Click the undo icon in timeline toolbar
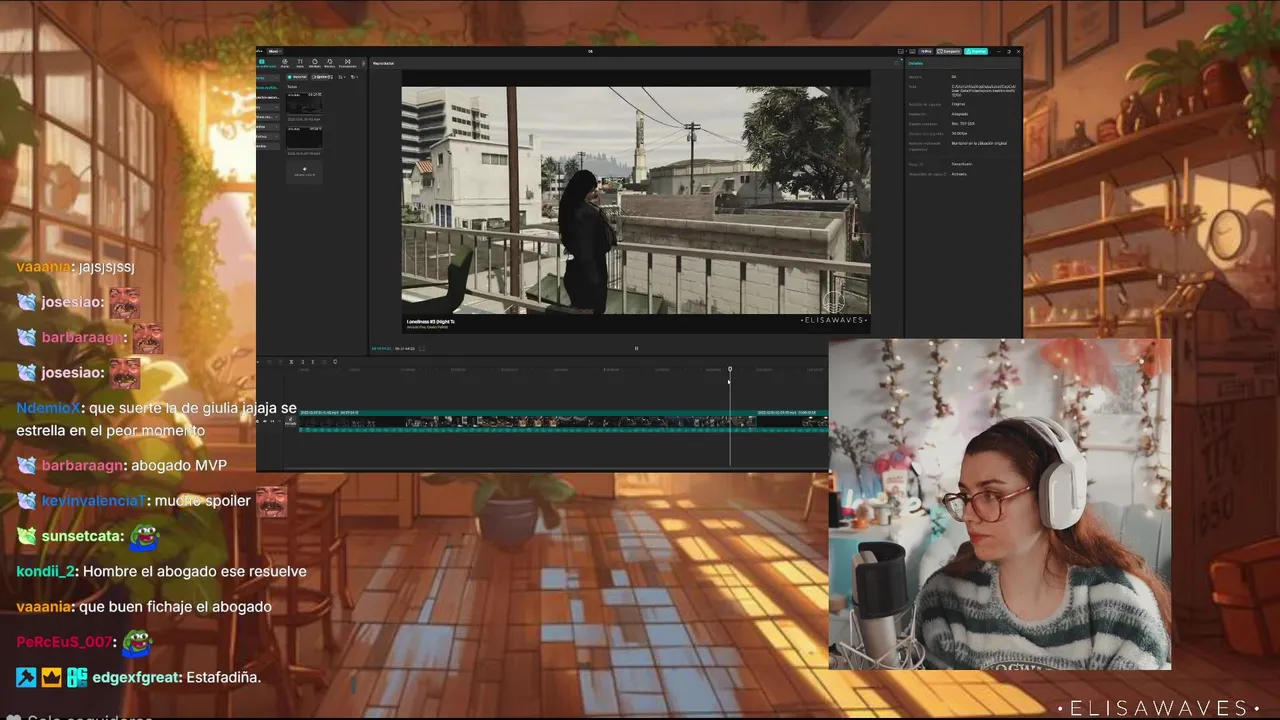Viewport: 1280px width, 720px height. (269, 362)
